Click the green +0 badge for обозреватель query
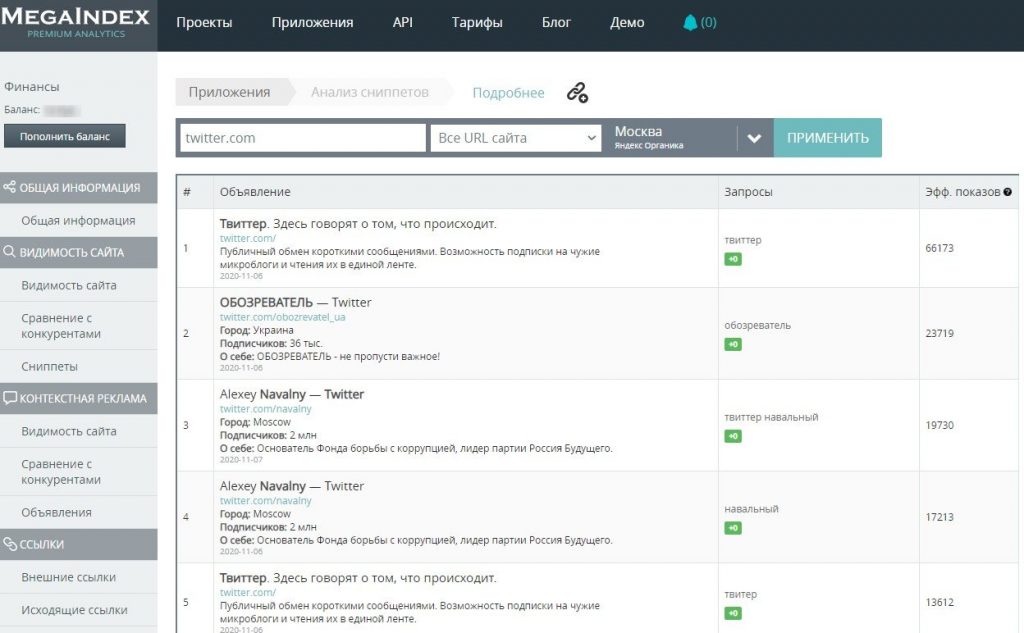This screenshot has height=633, width=1024. [733, 344]
